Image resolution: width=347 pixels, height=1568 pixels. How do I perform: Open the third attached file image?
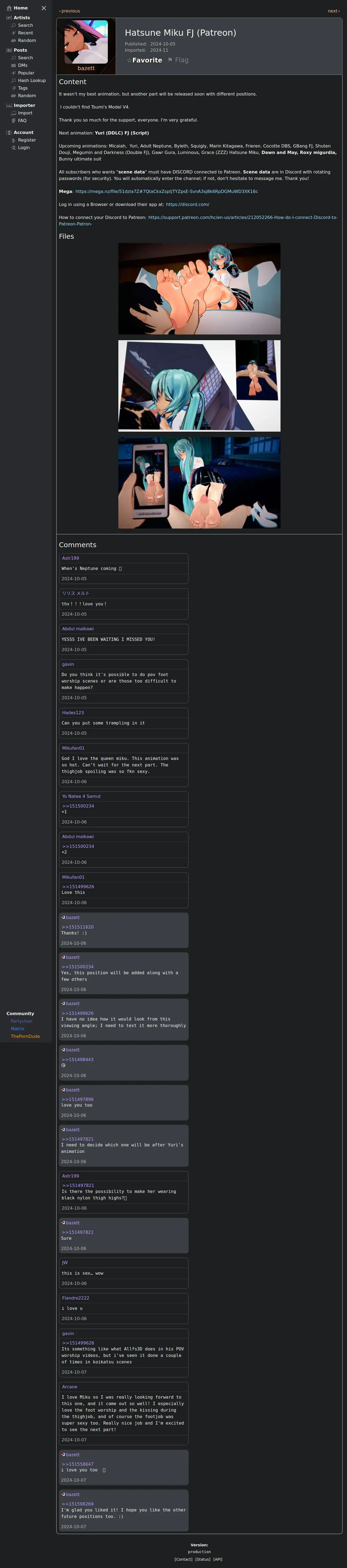coord(199,483)
